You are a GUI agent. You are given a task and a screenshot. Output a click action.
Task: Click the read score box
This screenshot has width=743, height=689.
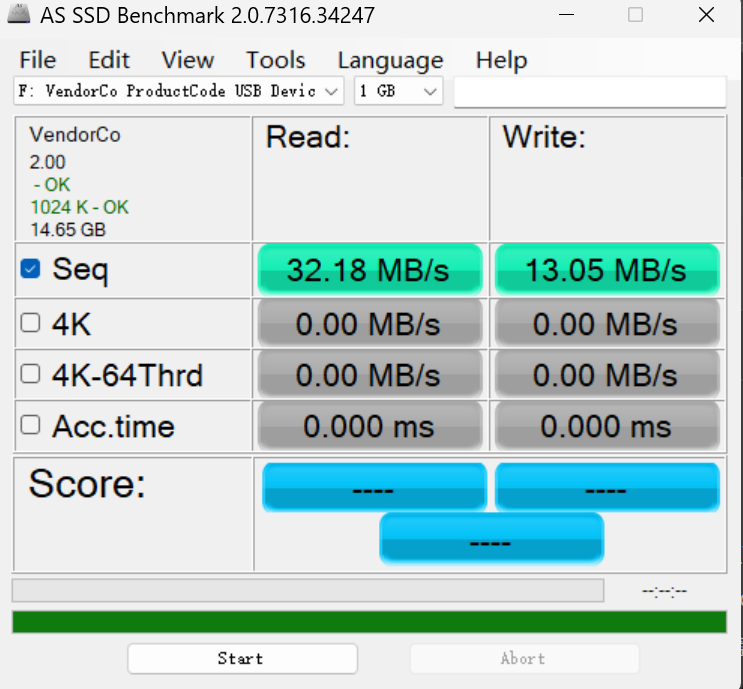[374, 487]
